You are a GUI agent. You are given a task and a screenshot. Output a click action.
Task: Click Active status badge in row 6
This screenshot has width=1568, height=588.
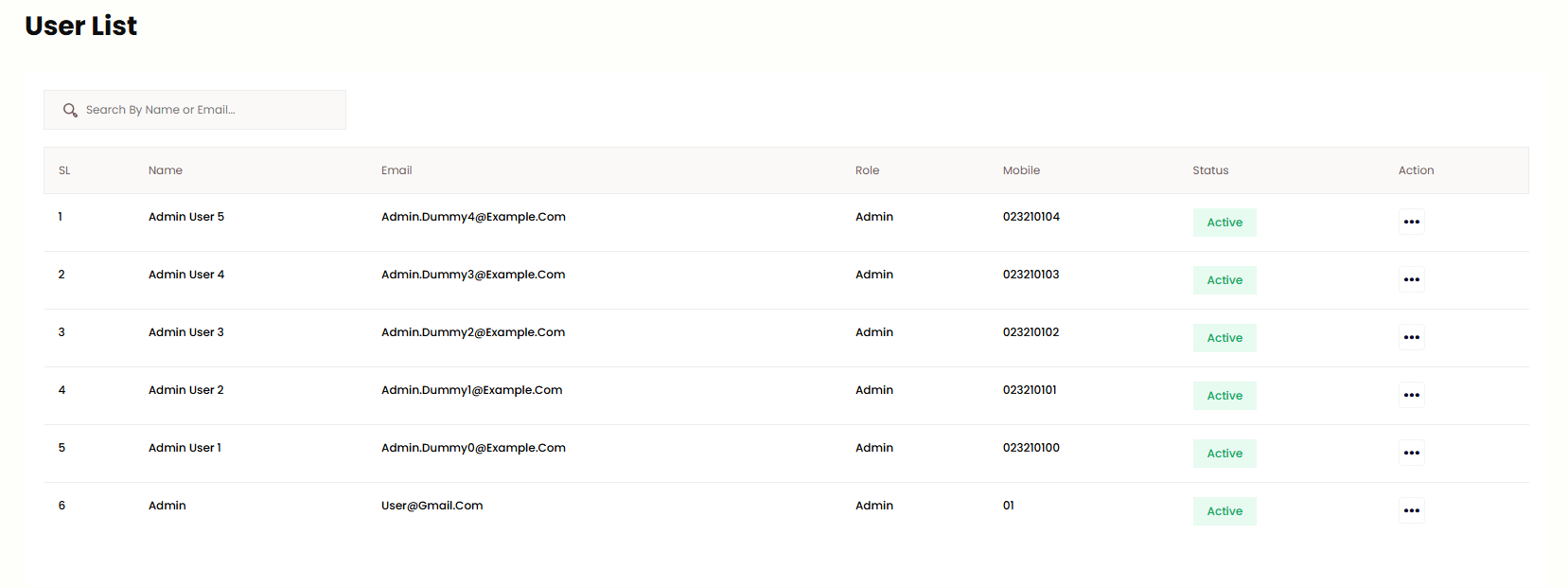tap(1224, 511)
